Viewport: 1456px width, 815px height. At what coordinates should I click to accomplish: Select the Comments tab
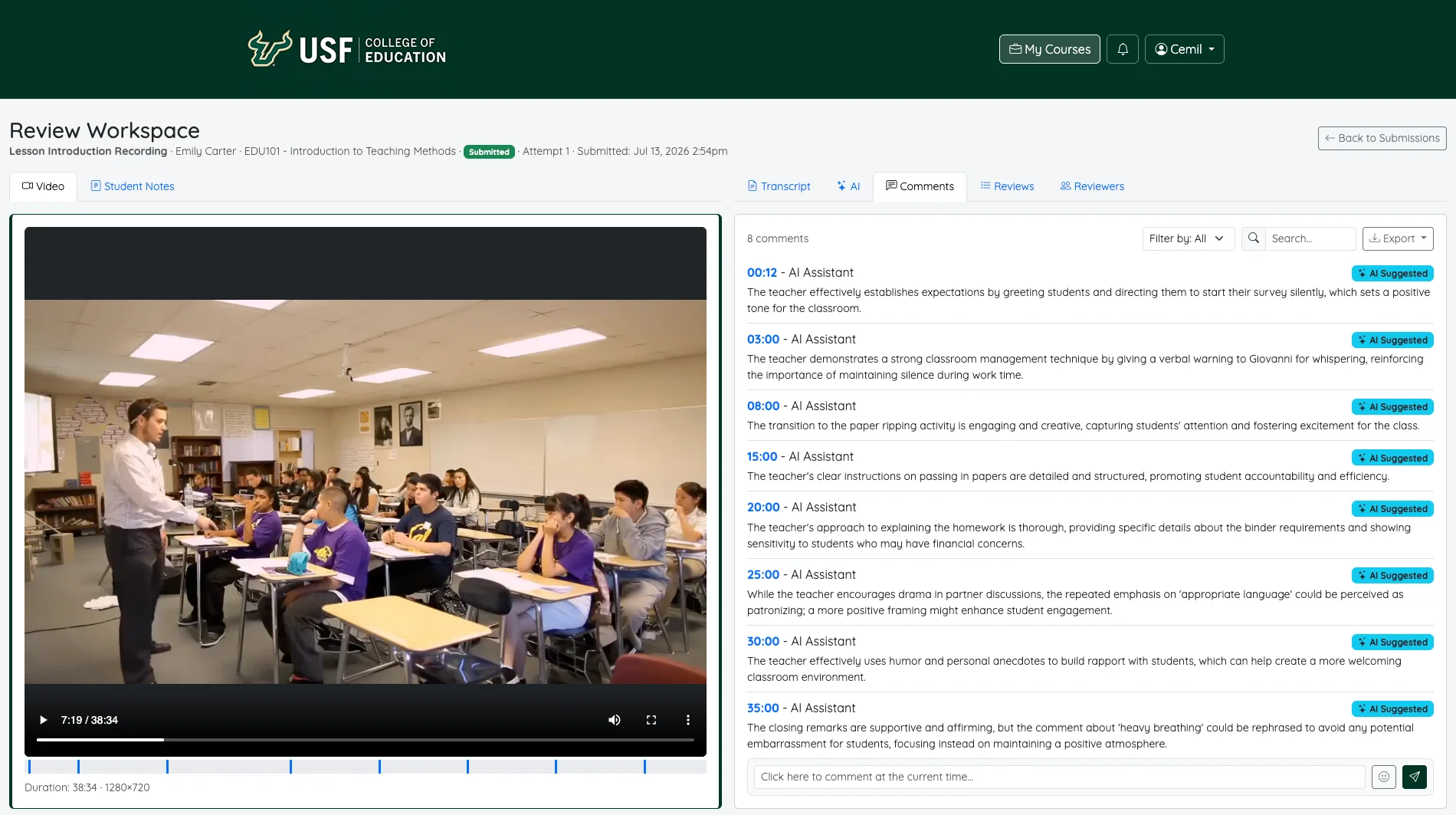(920, 186)
